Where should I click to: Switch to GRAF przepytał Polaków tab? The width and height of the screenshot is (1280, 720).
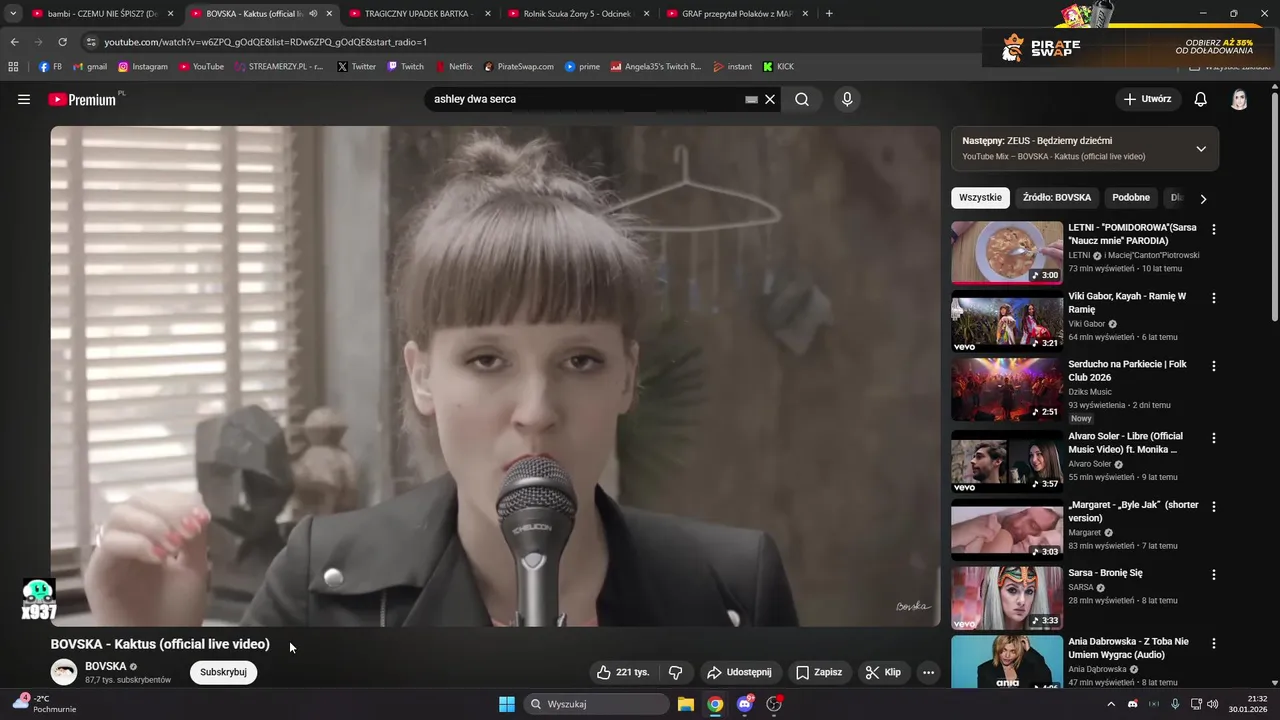[737, 14]
